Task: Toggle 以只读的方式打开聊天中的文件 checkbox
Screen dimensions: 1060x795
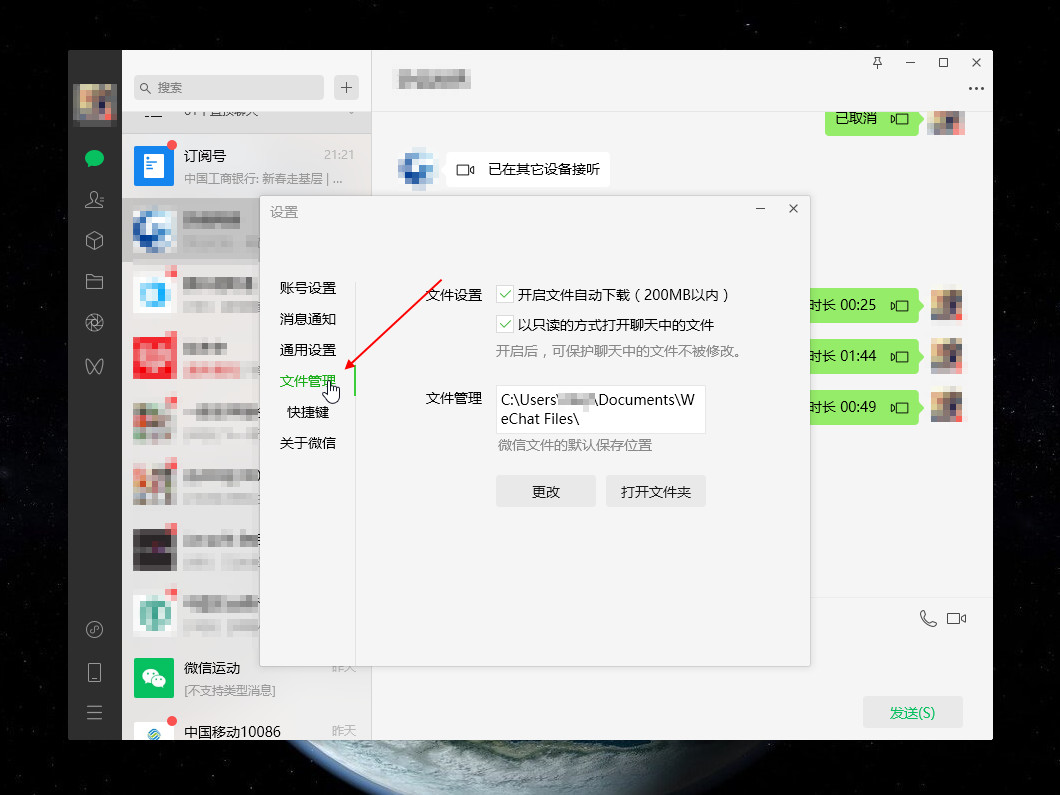Action: pyautogui.click(x=505, y=324)
